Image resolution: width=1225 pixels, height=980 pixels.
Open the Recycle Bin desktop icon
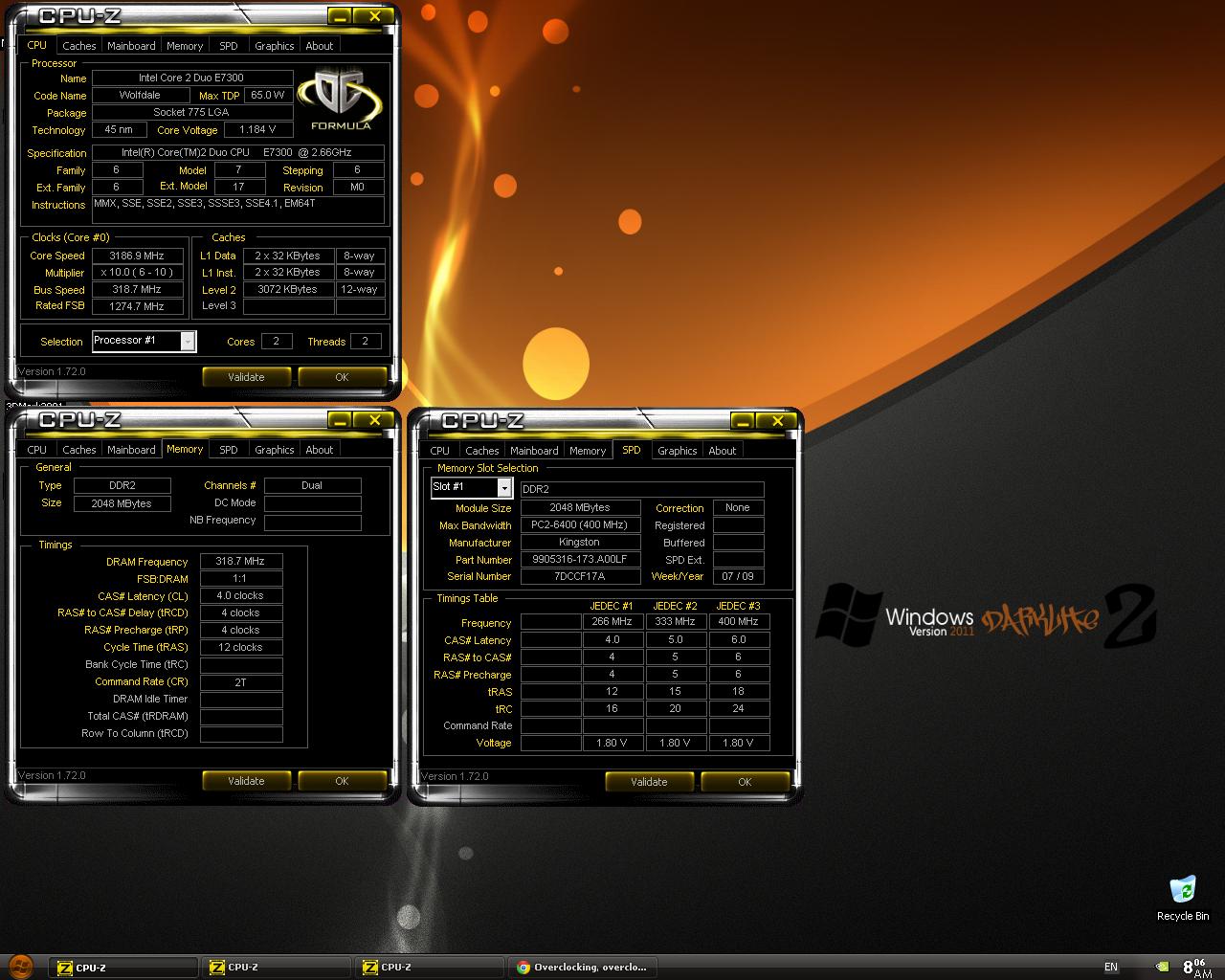click(1183, 898)
